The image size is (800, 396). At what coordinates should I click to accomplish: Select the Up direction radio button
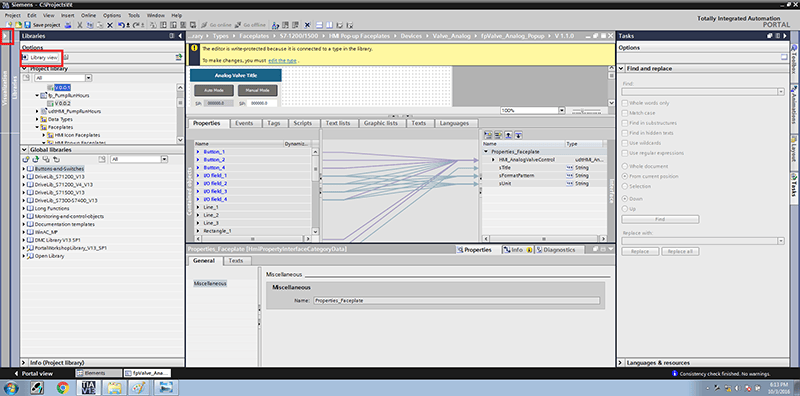coord(625,209)
